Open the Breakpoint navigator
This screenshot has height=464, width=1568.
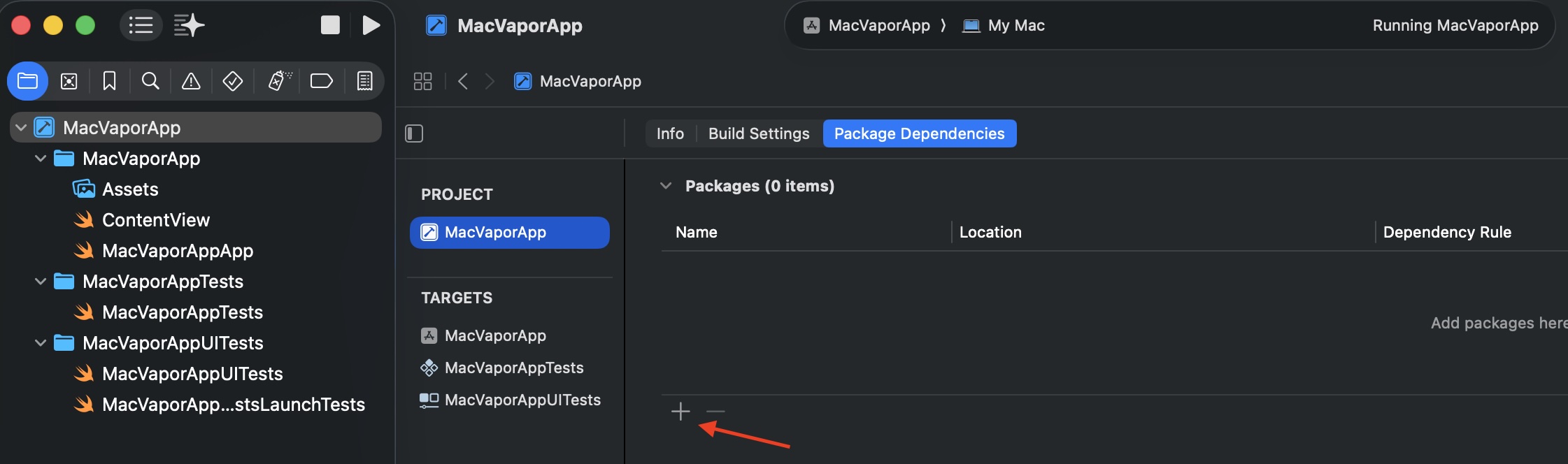click(321, 81)
